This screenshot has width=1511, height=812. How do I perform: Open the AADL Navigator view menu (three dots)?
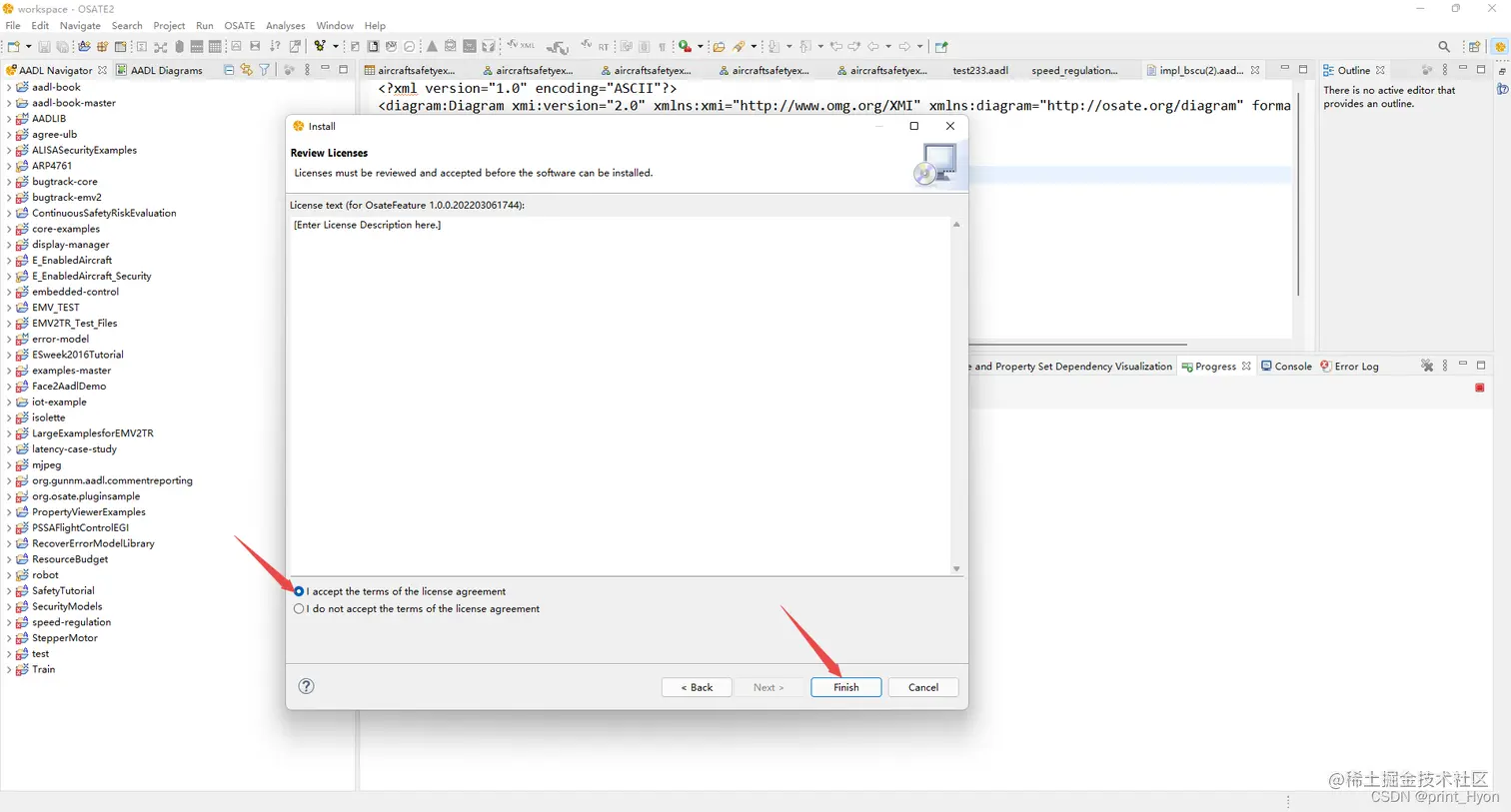(307, 70)
